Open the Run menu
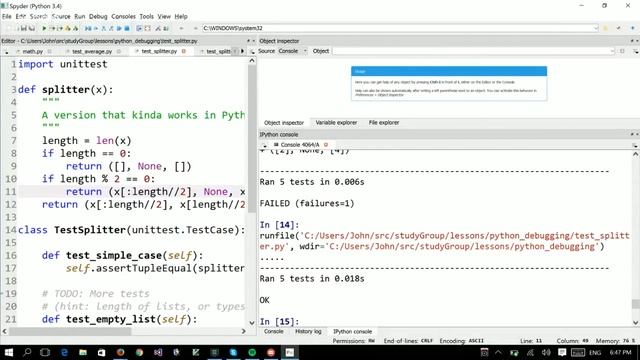 [x=80, y=16]
